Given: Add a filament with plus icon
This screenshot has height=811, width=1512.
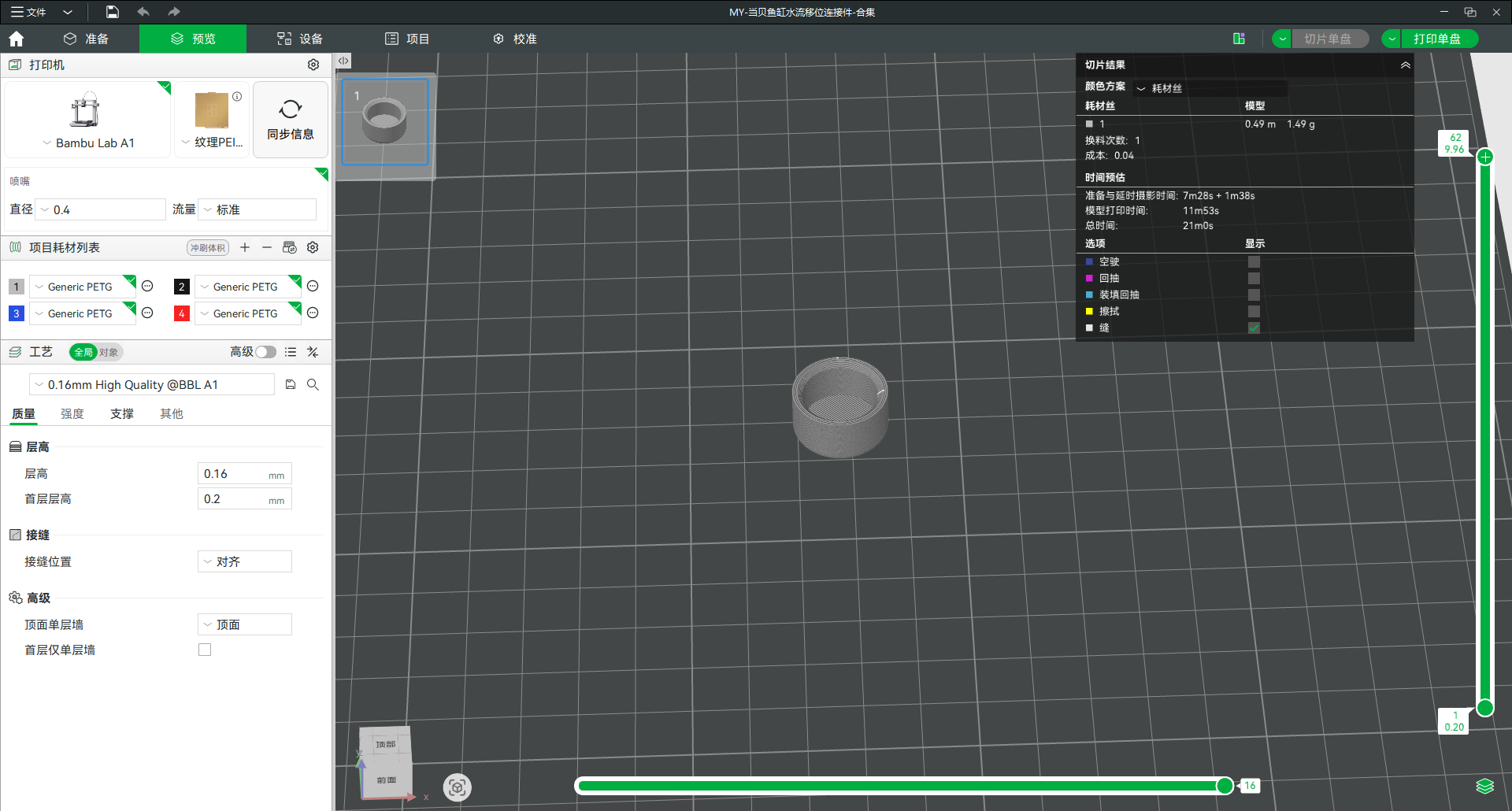Looking at the screenshot, I should (x=245, y=247).
